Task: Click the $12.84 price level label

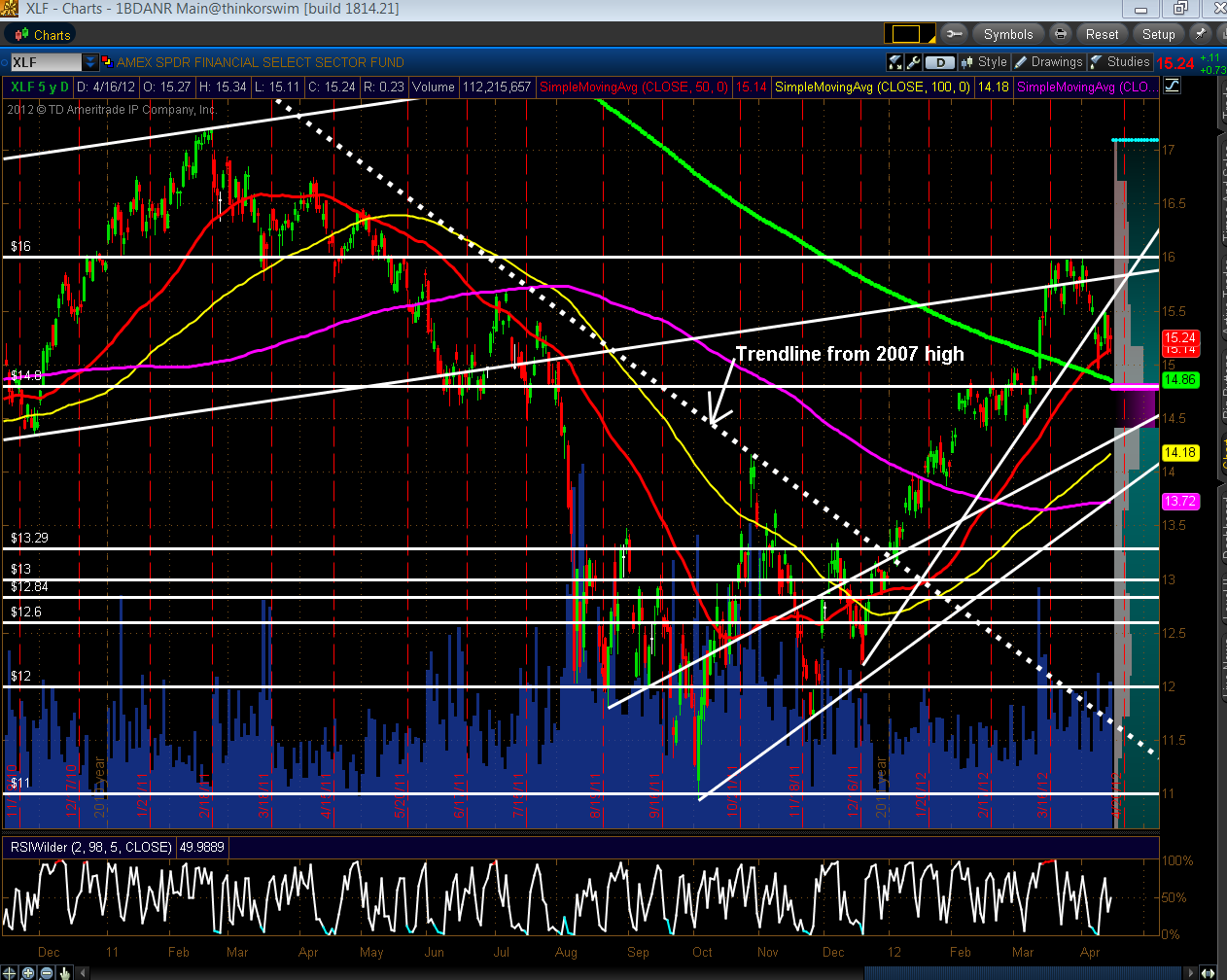Action: (x=29, y=586)
